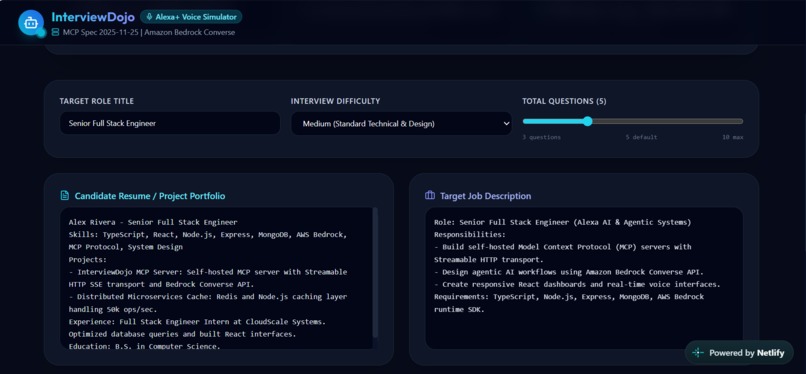The width and height of the screenshot is (806, 374).
Task: Click the 'Optimized database queries' resume line
Action: click(182, 334)
